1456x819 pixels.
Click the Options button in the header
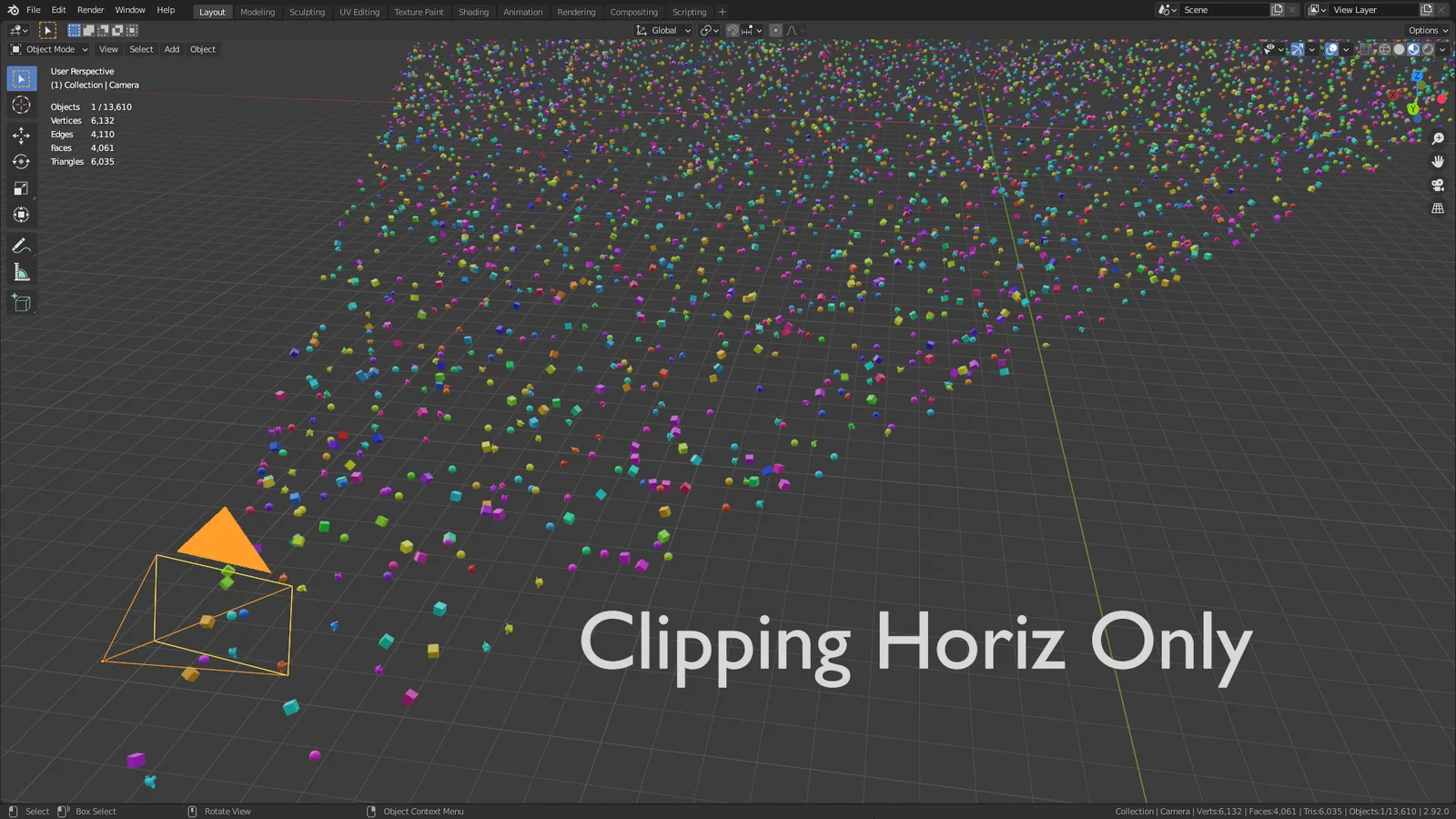(x=1425, y=30)
